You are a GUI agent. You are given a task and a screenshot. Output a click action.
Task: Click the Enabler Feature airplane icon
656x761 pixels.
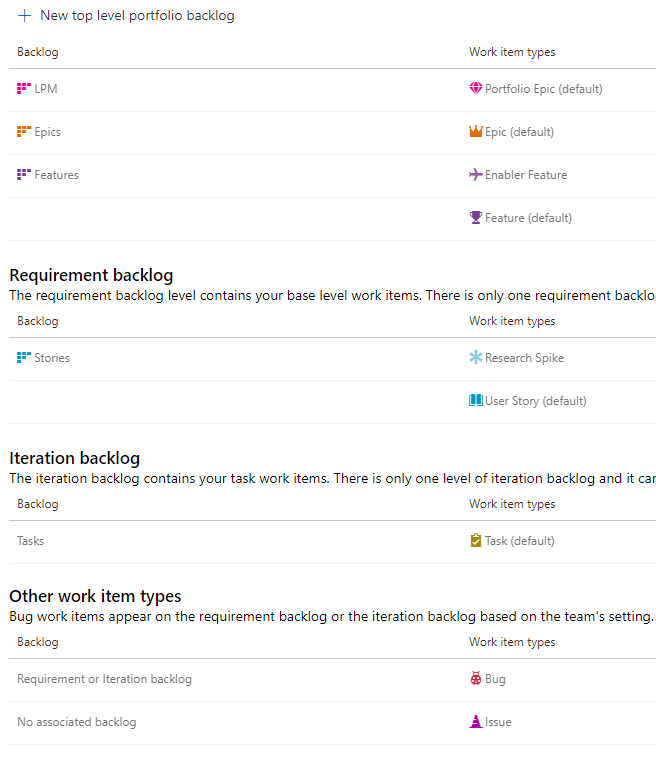476,174
